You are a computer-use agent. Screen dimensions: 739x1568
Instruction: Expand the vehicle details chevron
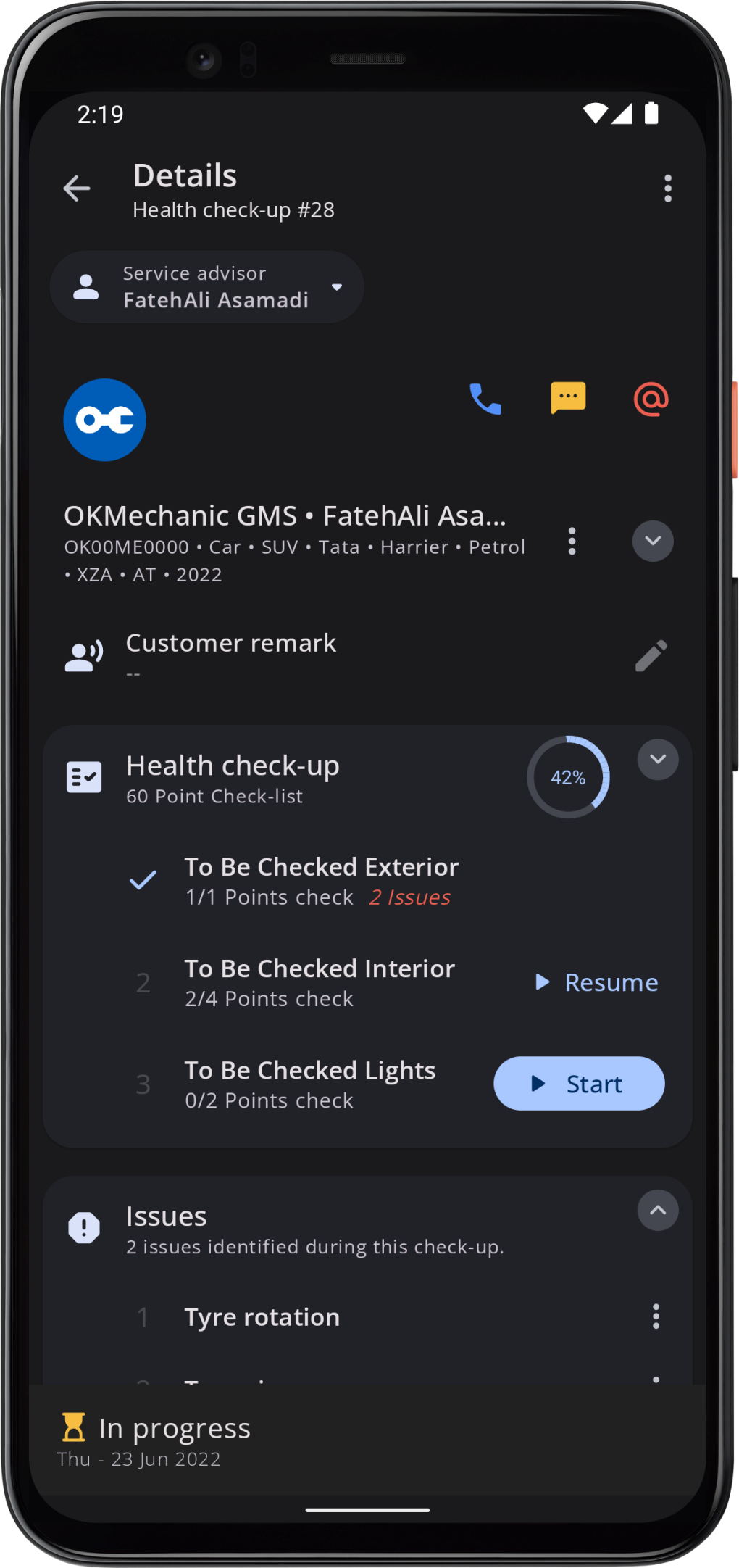pyautogui.click(x=653, y=541)
